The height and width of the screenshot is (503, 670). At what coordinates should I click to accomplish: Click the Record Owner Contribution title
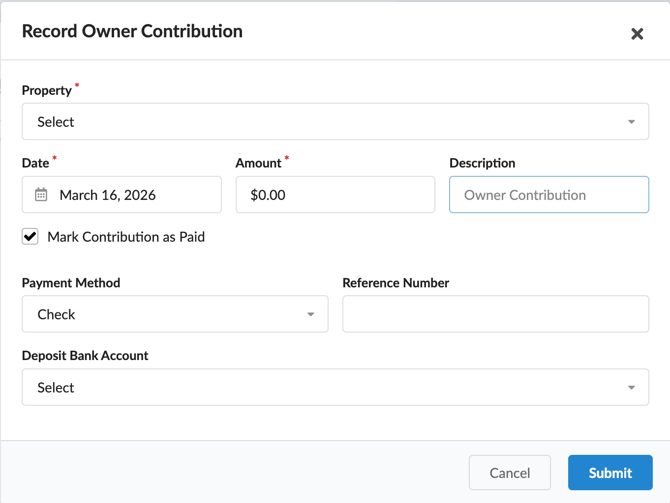tap(132, 31)
